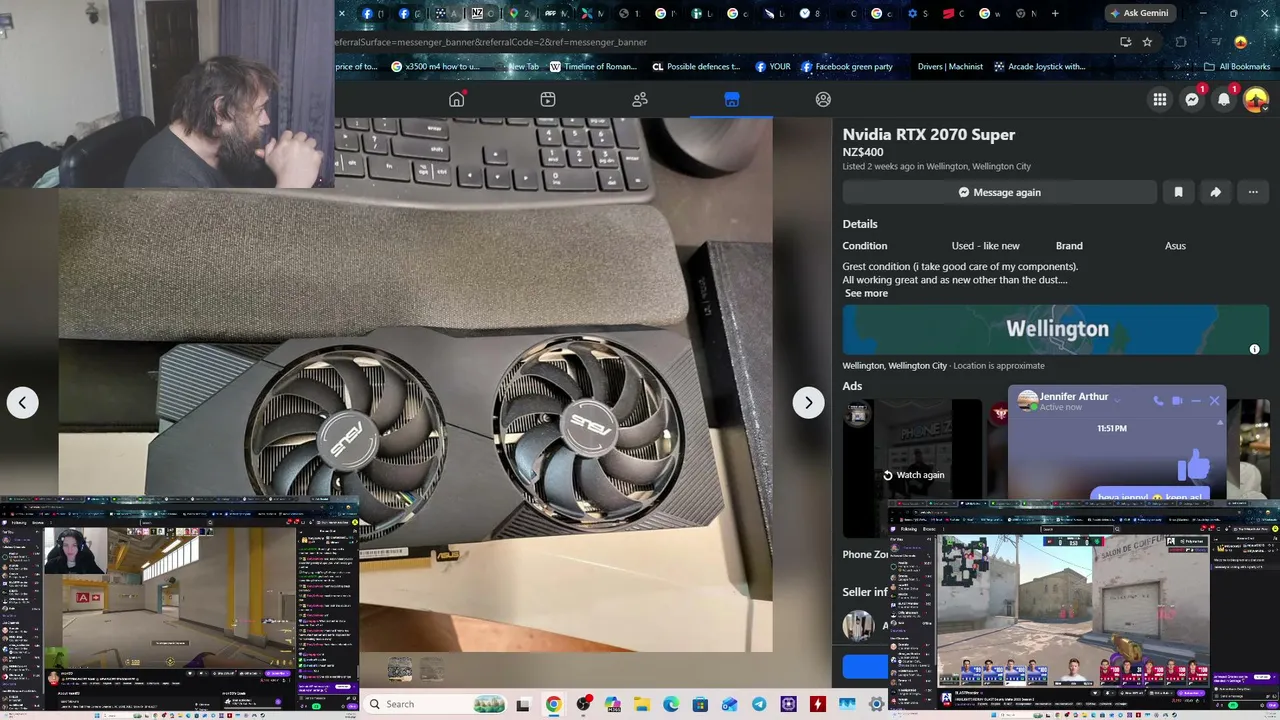Close the Jennifer Arthur chat window
This screenshot has width=1280, height=720.
pos(1214,401)
